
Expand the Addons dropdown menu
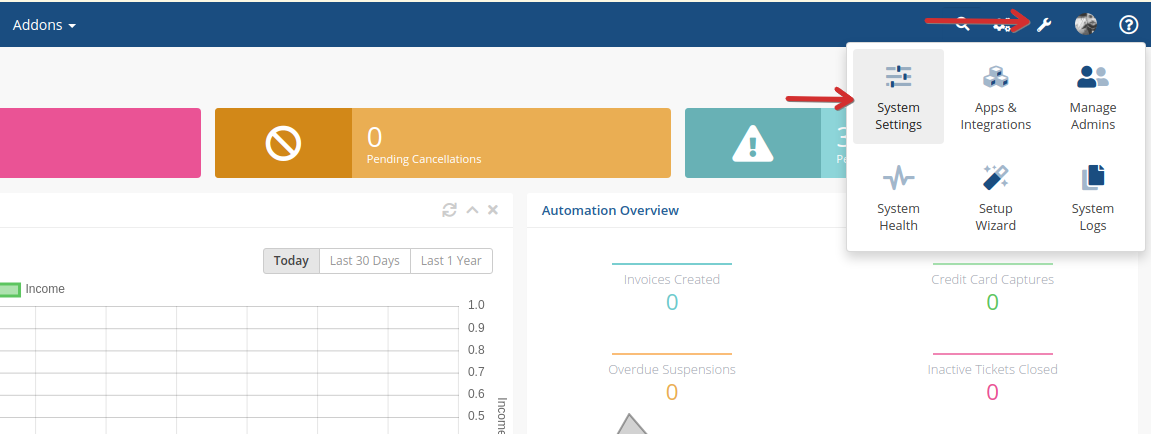coord(44,25)
